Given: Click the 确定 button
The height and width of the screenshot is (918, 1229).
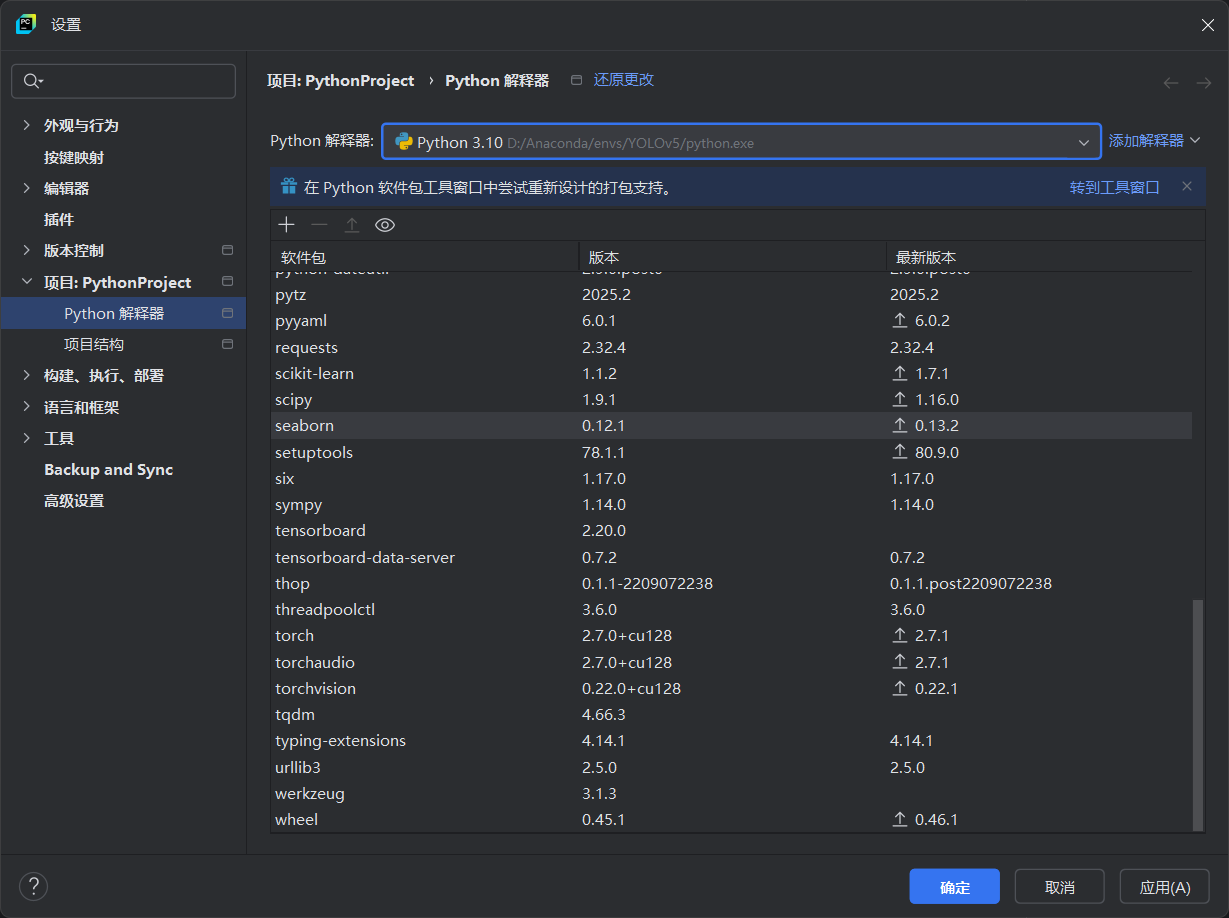Looking at the screenshot, I should point(955,887).
